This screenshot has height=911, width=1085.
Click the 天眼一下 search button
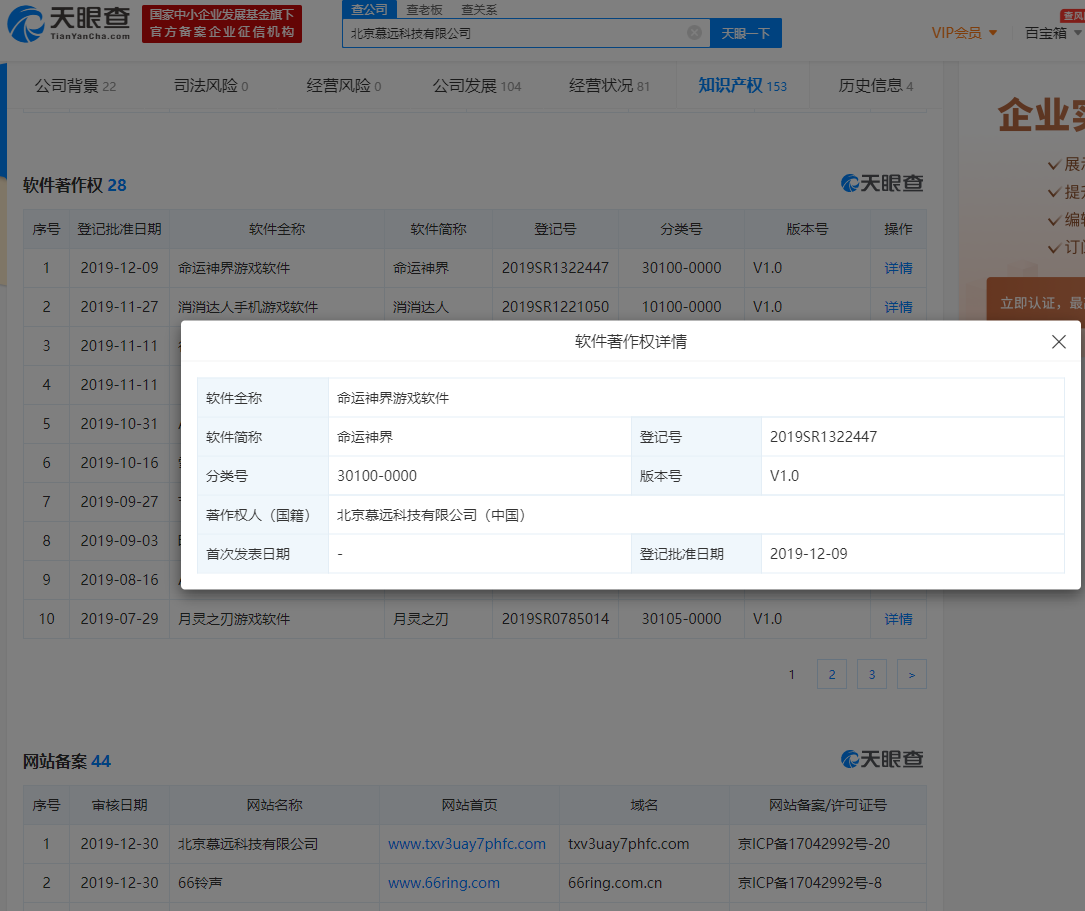click(746, 33)
